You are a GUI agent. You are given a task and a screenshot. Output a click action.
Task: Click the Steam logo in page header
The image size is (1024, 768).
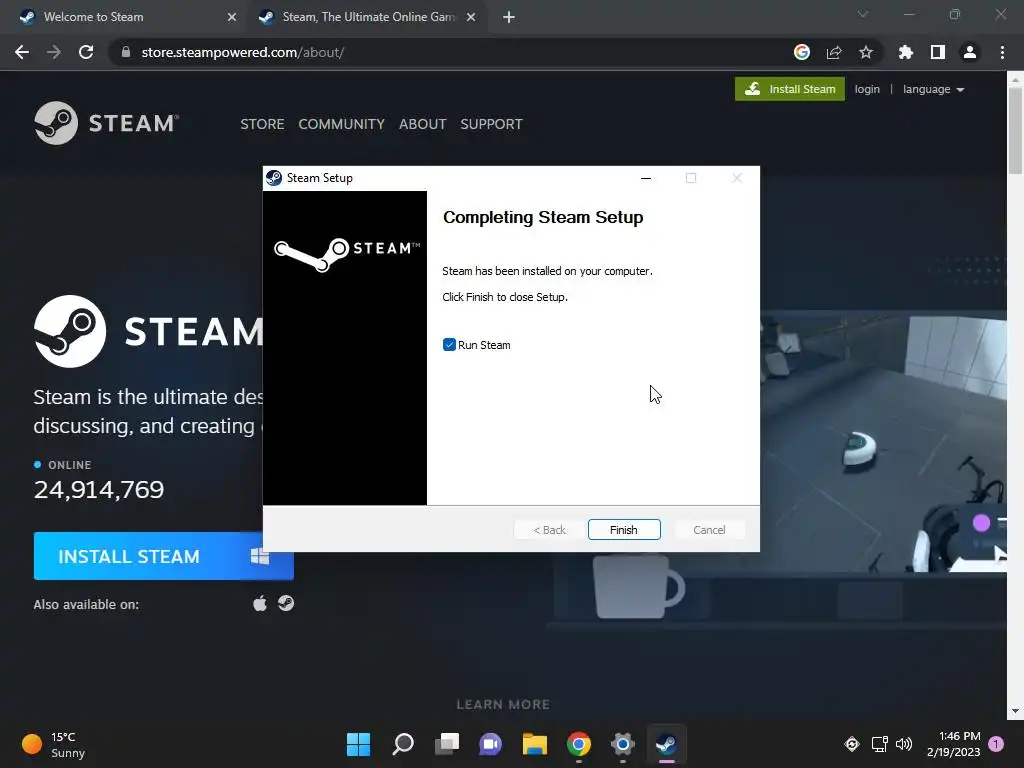[106, 123]
